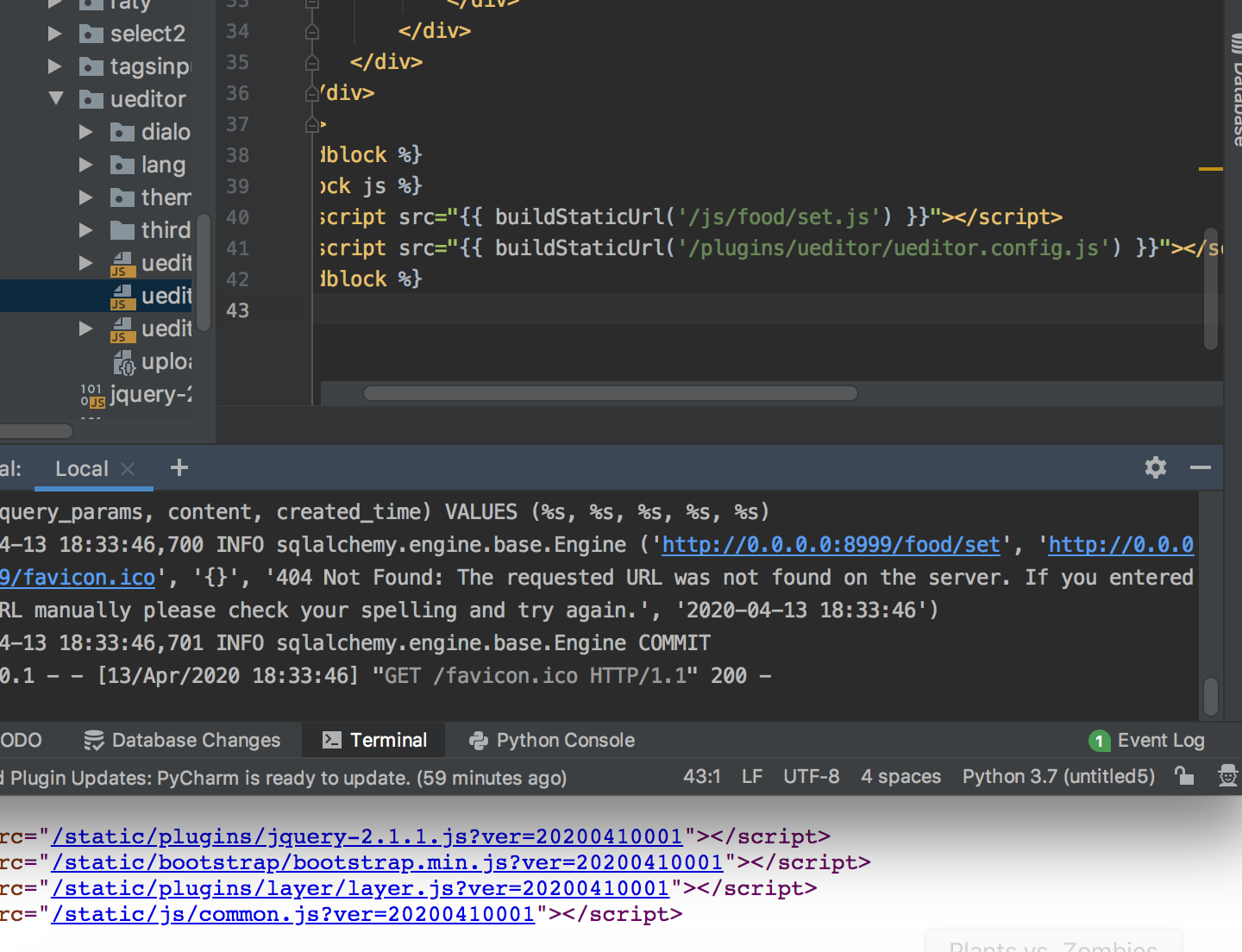Select the third folder in the project tree
This screenshot has height=952, width=1242.
coord(150,230)
